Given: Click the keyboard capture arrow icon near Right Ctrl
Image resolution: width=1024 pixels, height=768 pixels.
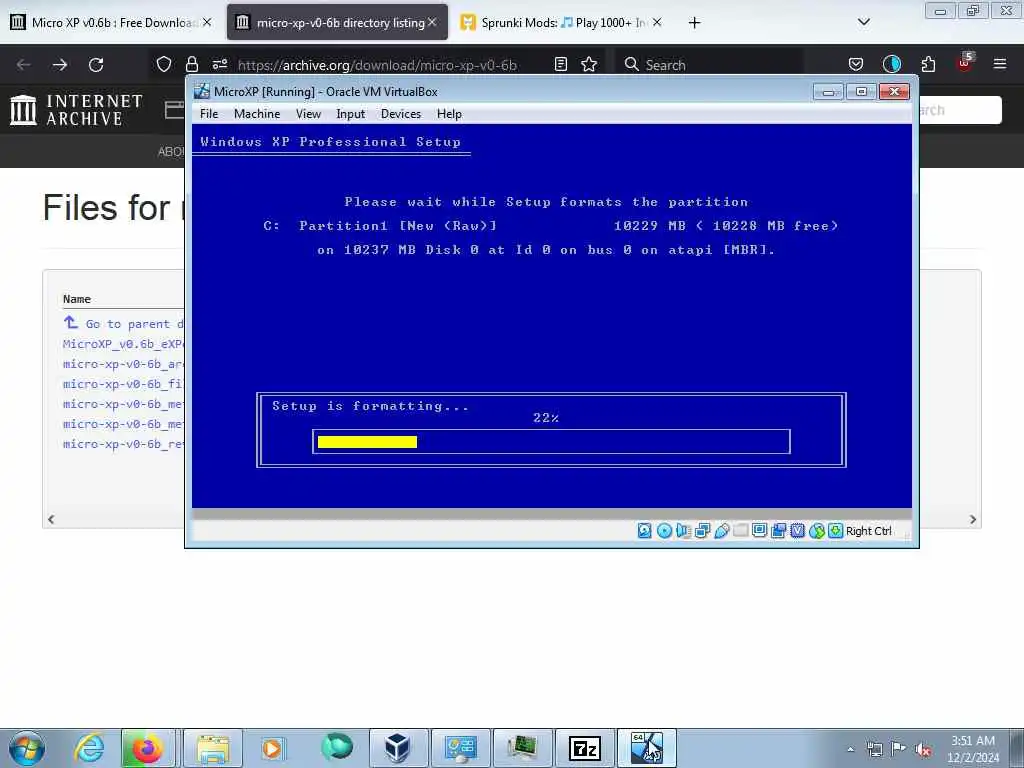Looking at the screenshot, I should tap(835, 531).
